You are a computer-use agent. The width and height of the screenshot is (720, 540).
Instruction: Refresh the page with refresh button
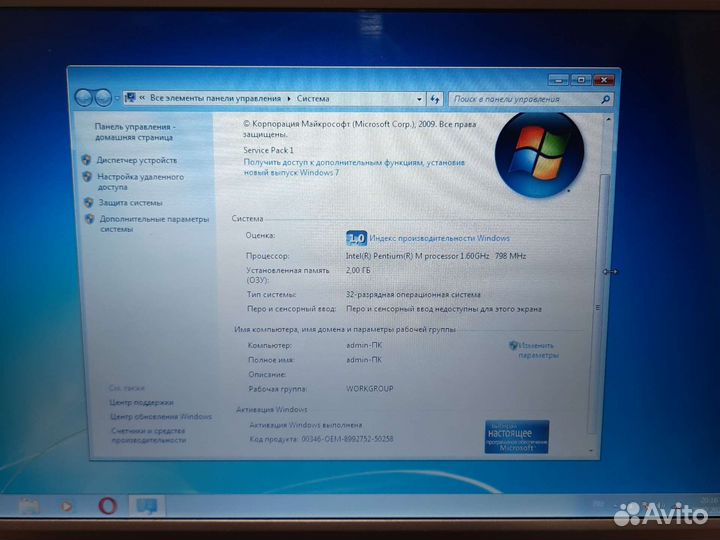click(435, 99)
